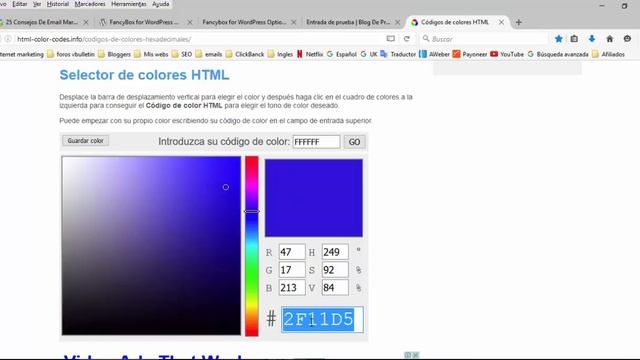The image size is (640, 360).
Task: Open the Ver menu
Action: pos(37,4)
